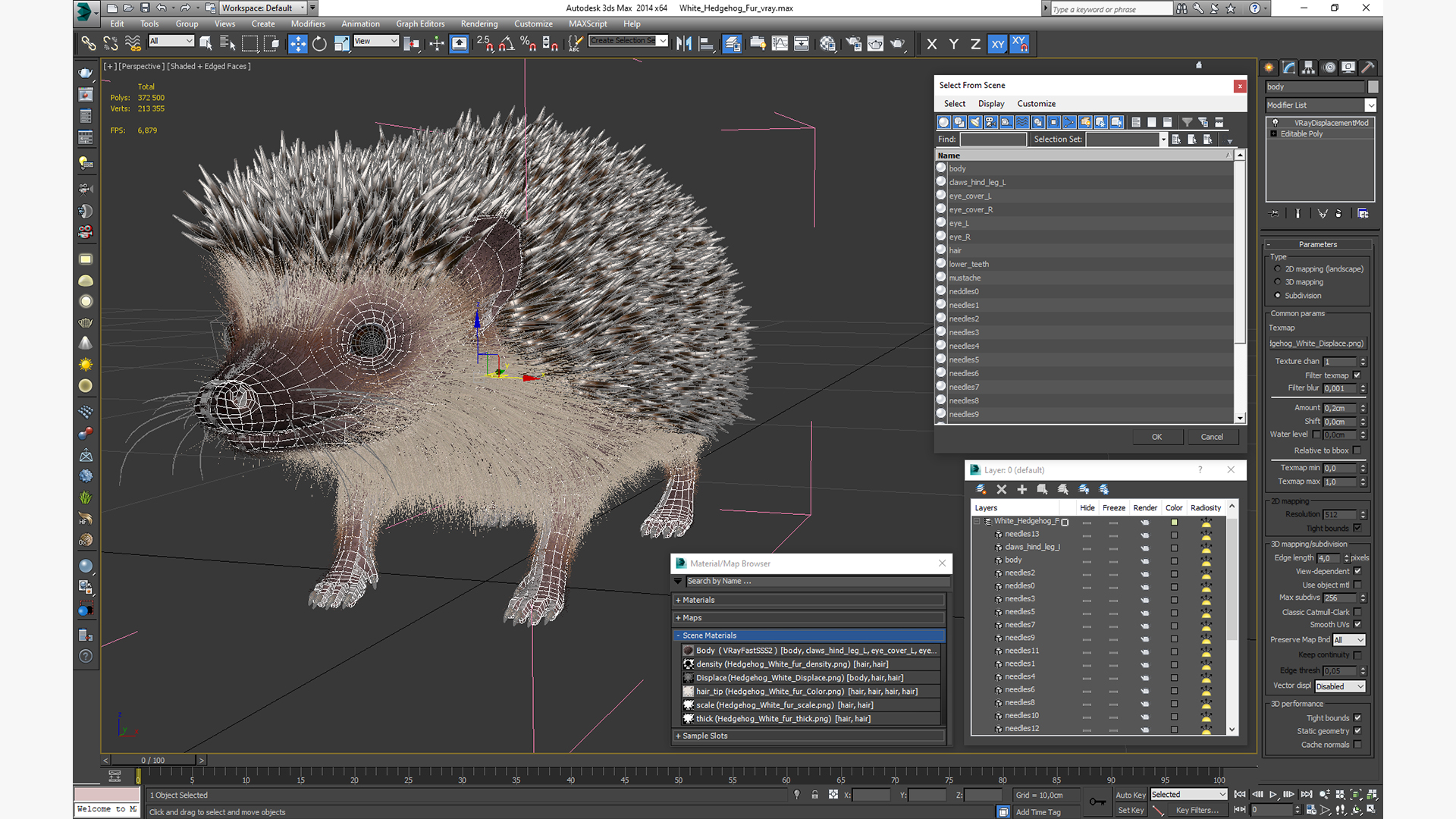Click the Key Filters button
The image size is (1456, 819).
(x=1197, y=811)
